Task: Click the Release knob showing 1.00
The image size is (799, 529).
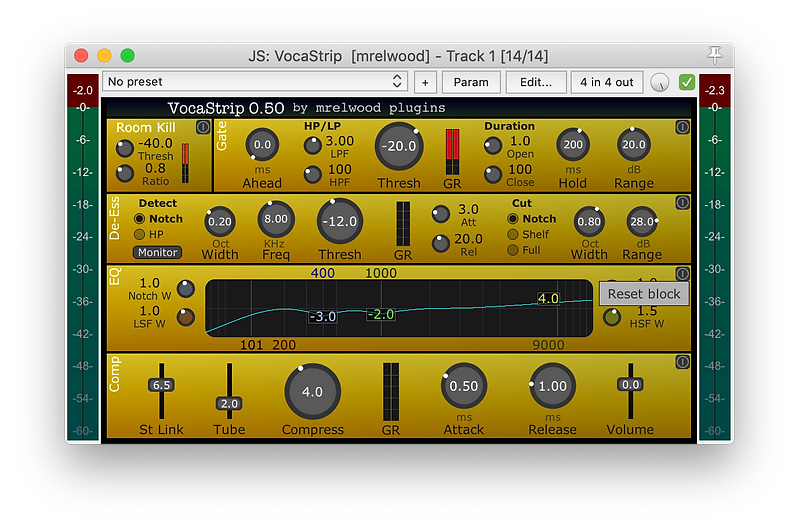Action: coord(552,386)
